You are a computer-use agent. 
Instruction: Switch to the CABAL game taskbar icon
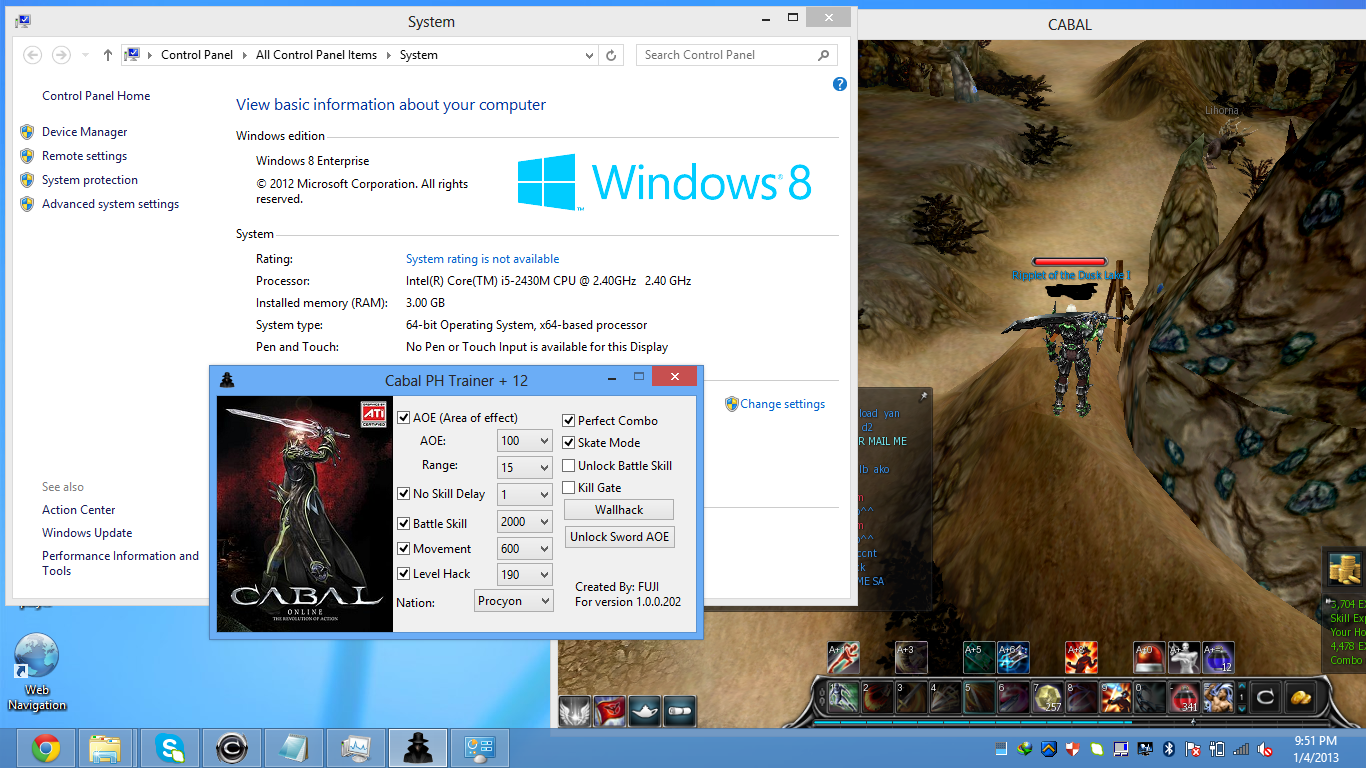[232, 748]
